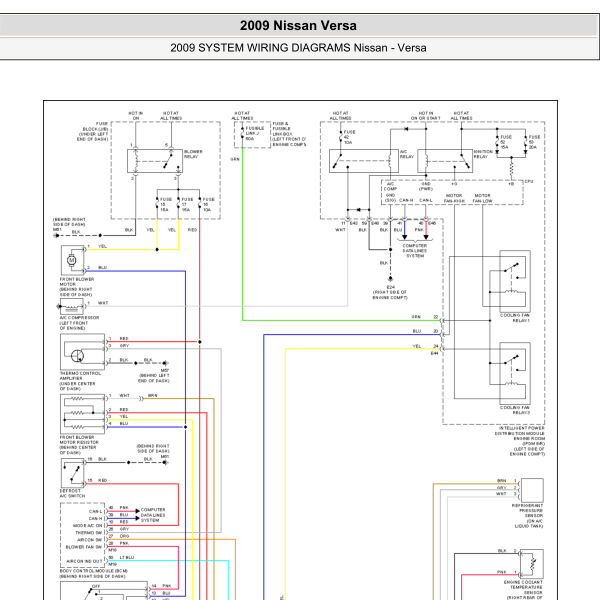Click the MOTOR FAN-HIGH terminal label
This screenshot has width=600, height=600.
(x=454, y=198)
